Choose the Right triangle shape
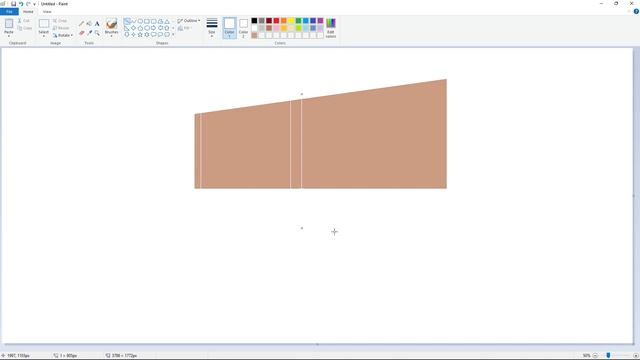640x360 pixels. tap(127, 28)
